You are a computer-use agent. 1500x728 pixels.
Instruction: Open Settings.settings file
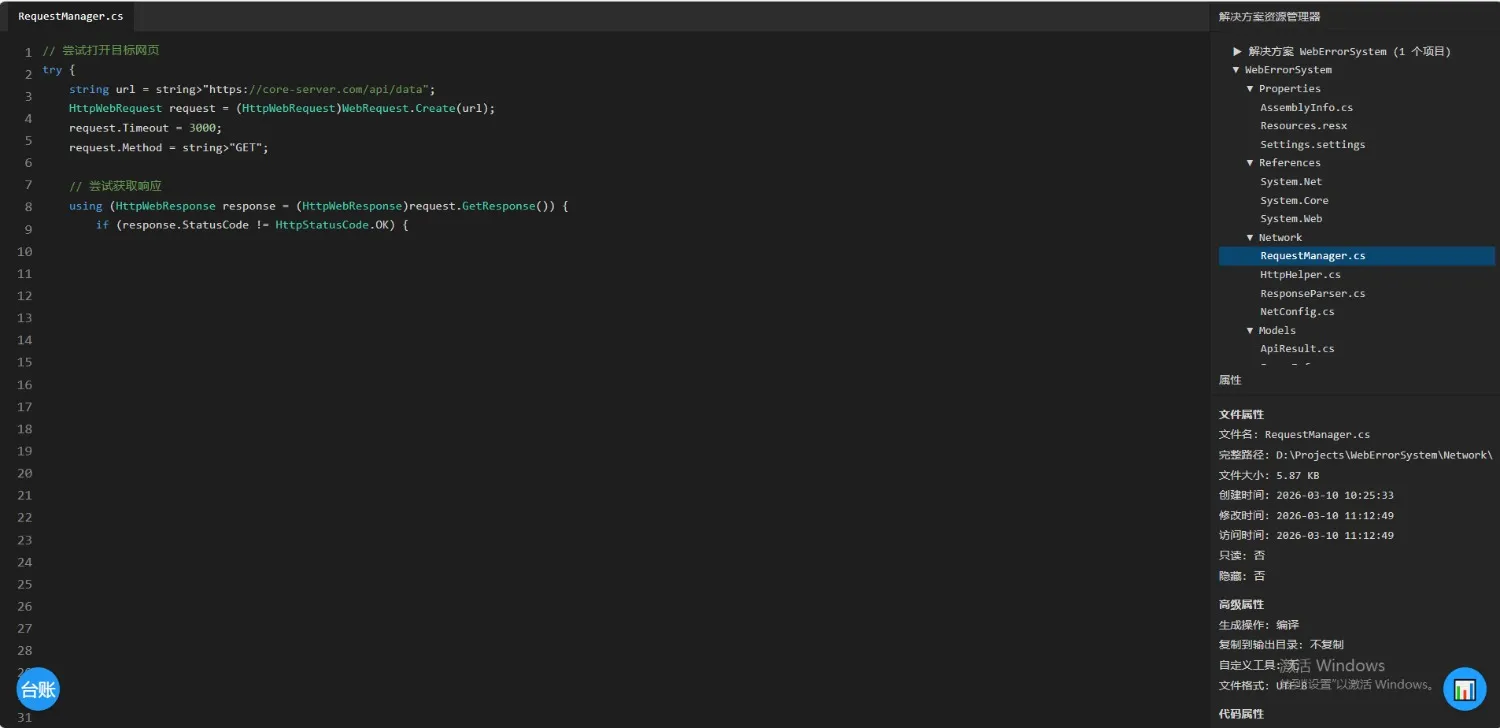pyautogui.click(x=1312, y=145)
